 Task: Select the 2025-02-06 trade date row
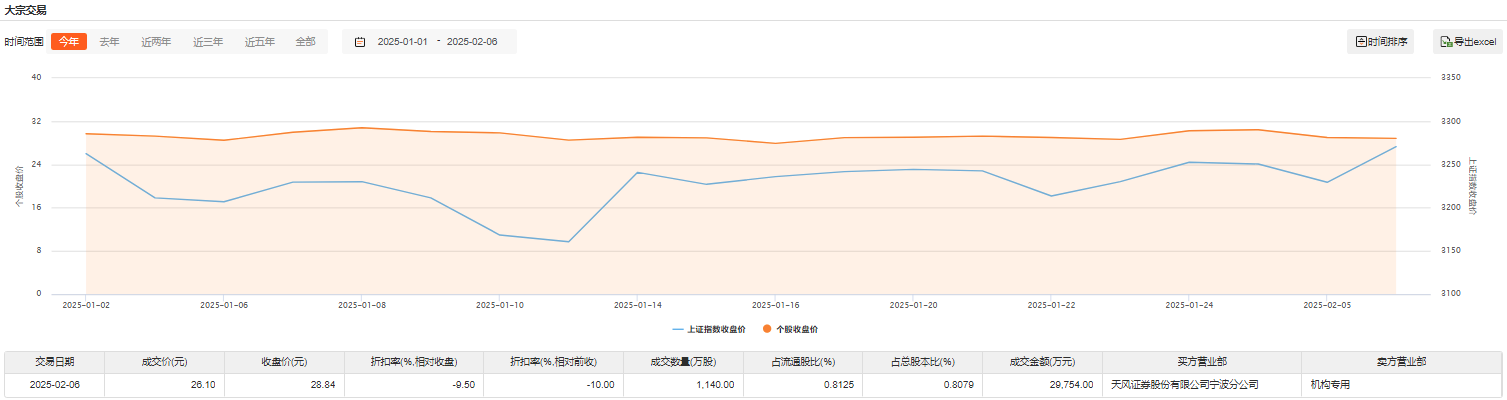[54, 384]
